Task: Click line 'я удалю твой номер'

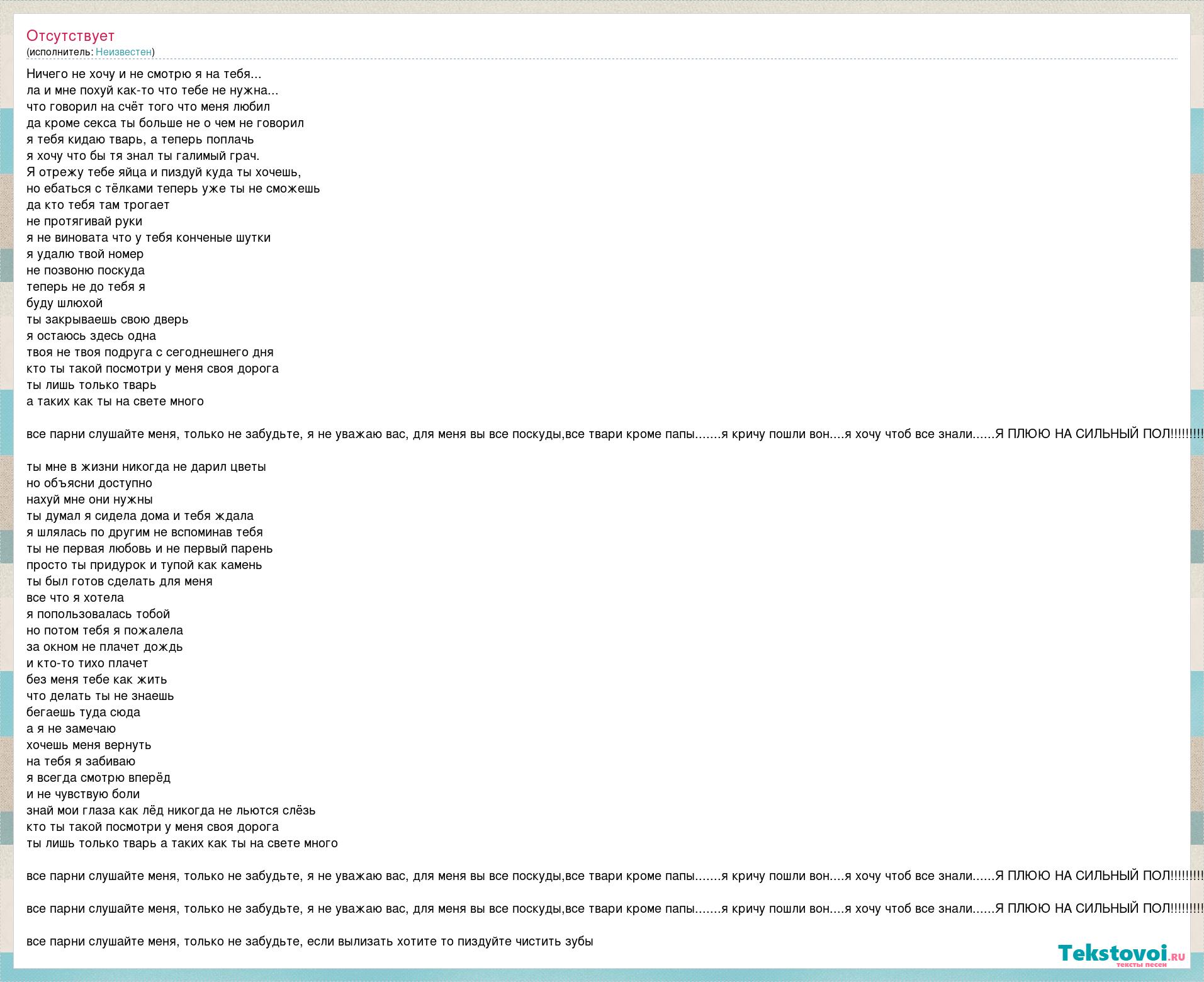Action: coord(85,254)
